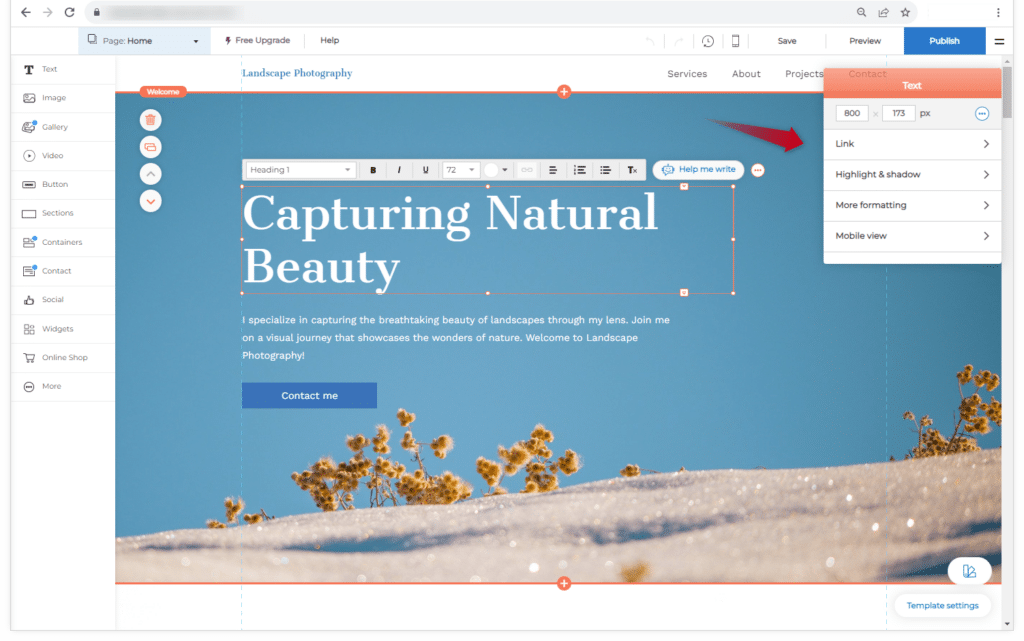Toggle bold on the heading text

pos(373,170)
